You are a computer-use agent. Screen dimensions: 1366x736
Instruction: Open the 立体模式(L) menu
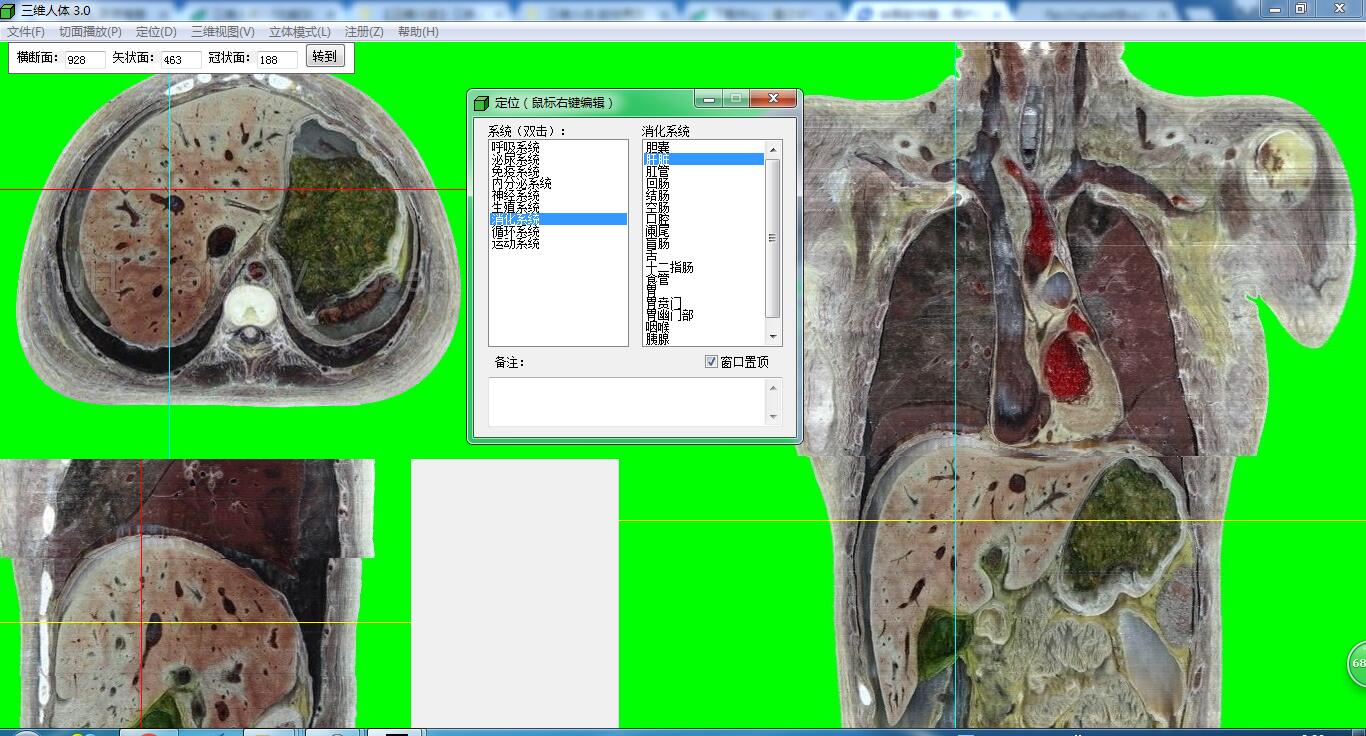pos(299,32)
